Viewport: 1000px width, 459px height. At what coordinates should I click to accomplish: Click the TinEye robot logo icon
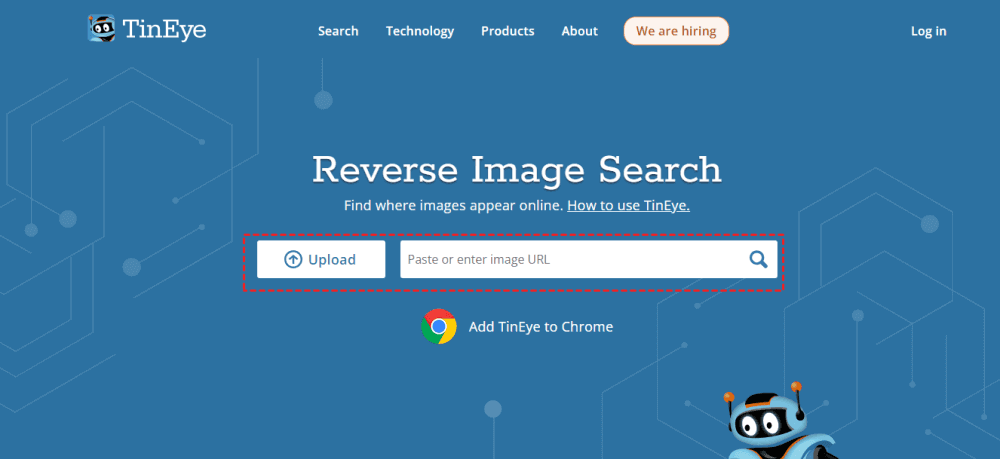[x=101, y=29]
